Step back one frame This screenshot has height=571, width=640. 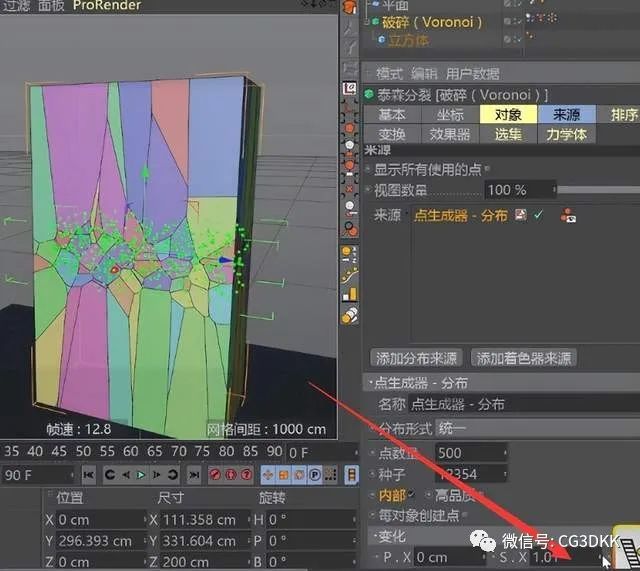(x=126, y=475)
